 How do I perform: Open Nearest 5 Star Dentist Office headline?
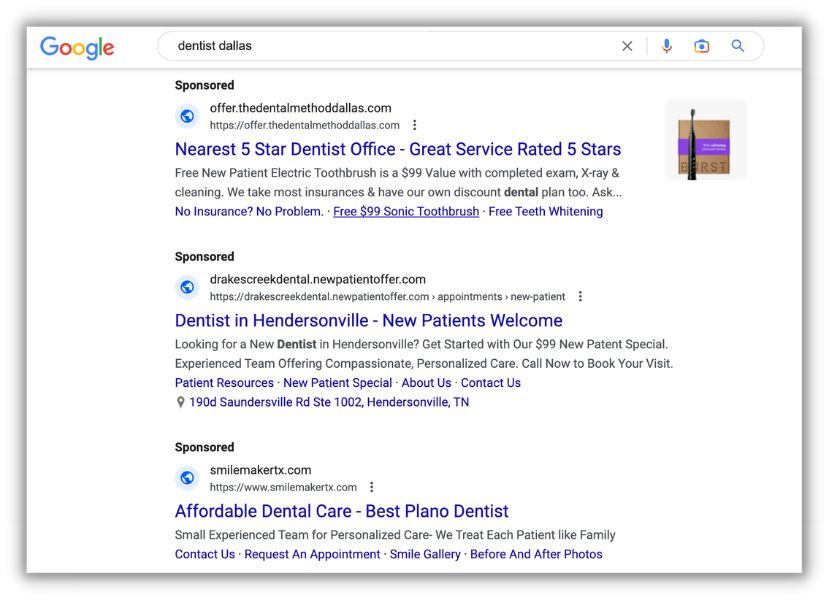coord(398,149)
